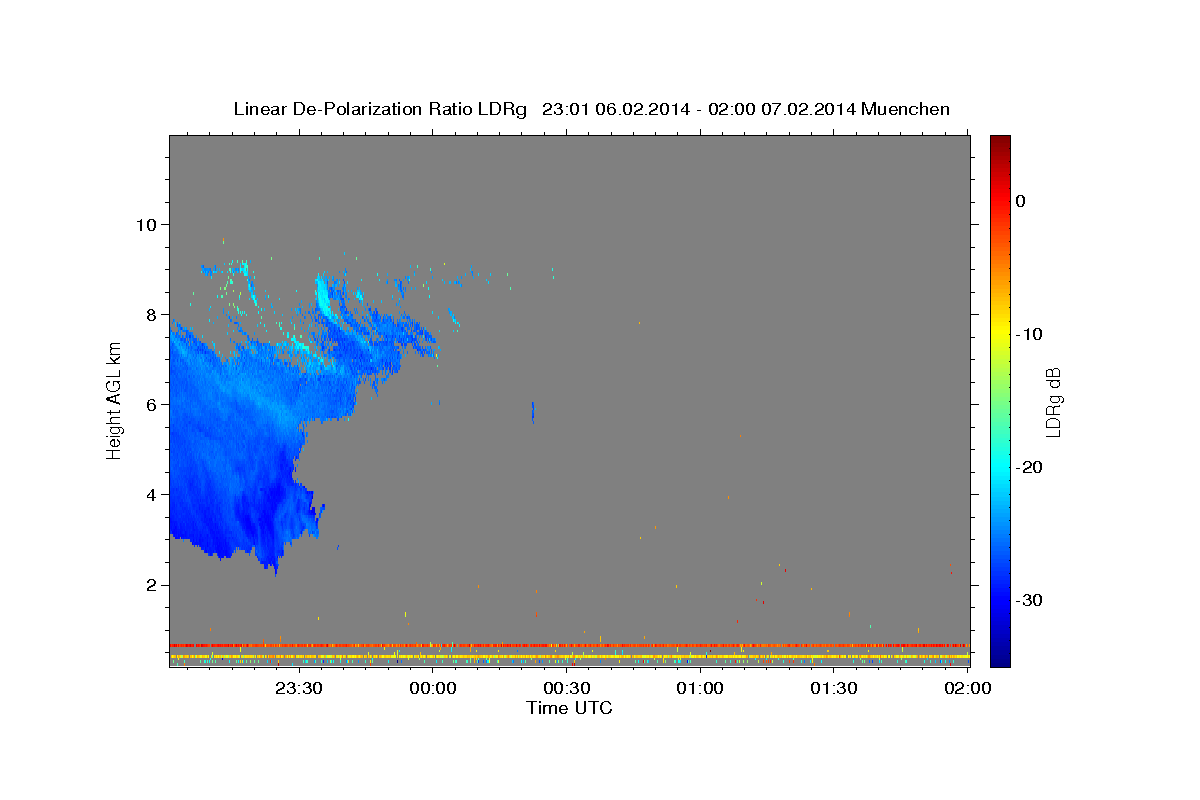Click the height tick label 4
This screenshot has height=800, width=1200.
point(150,494)
